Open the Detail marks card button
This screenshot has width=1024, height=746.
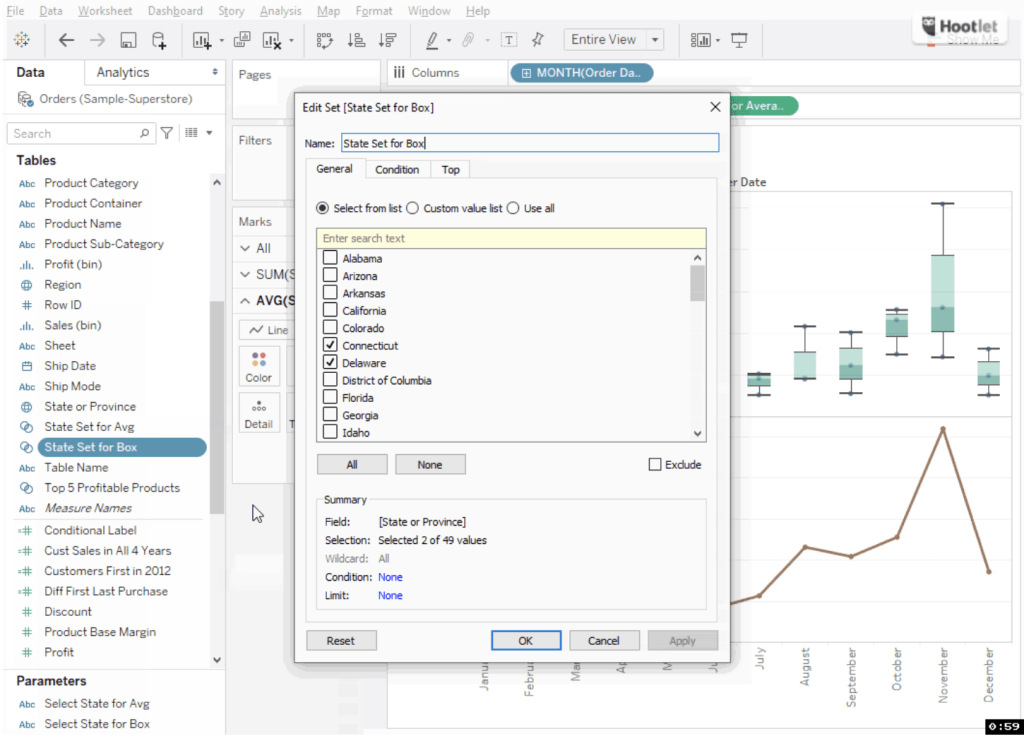(x=258, y=413)
